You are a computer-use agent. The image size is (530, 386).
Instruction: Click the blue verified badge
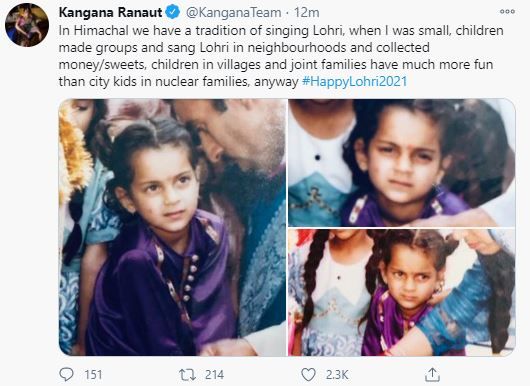172,13
